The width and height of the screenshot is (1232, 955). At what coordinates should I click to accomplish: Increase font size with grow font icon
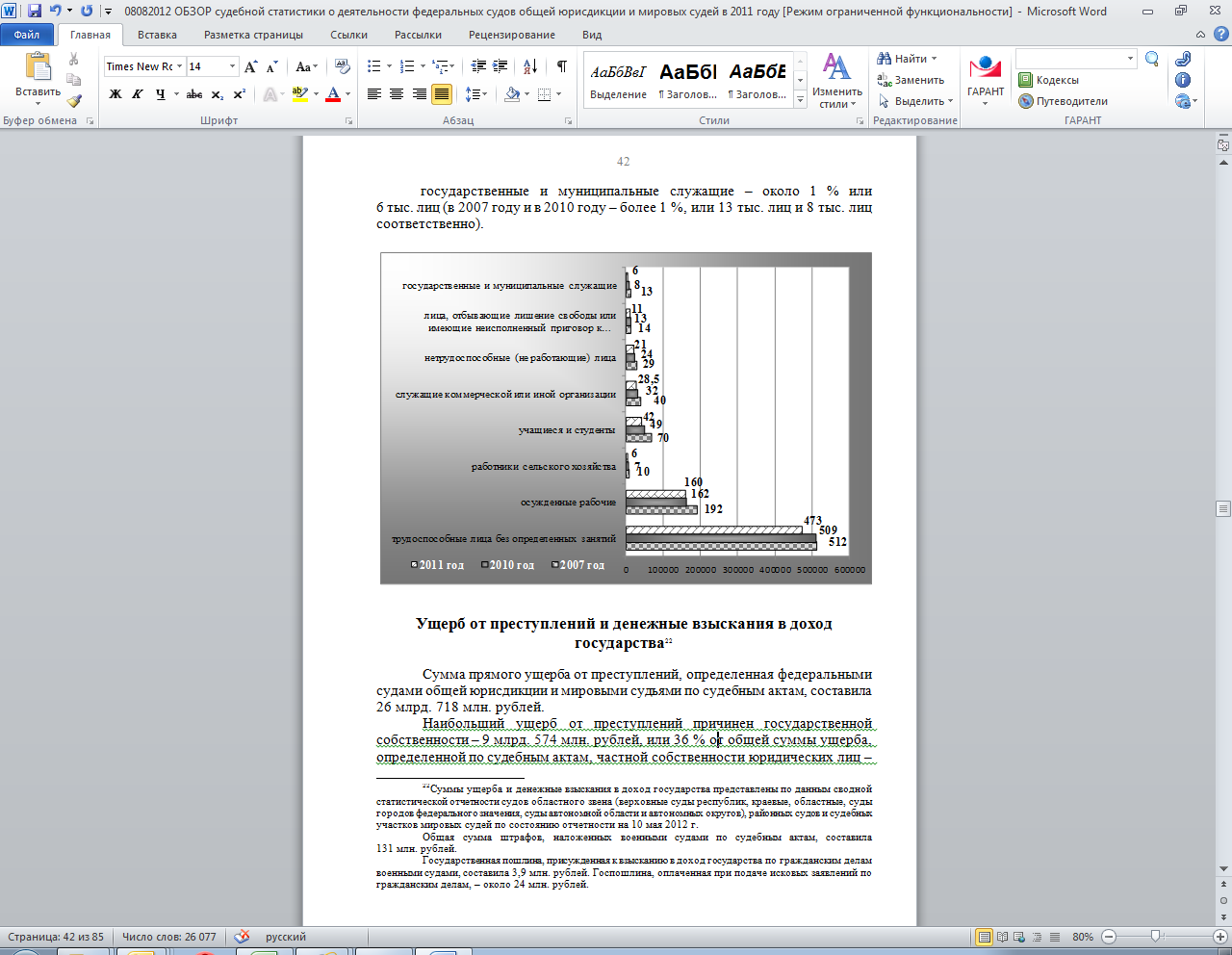point(251,66)
